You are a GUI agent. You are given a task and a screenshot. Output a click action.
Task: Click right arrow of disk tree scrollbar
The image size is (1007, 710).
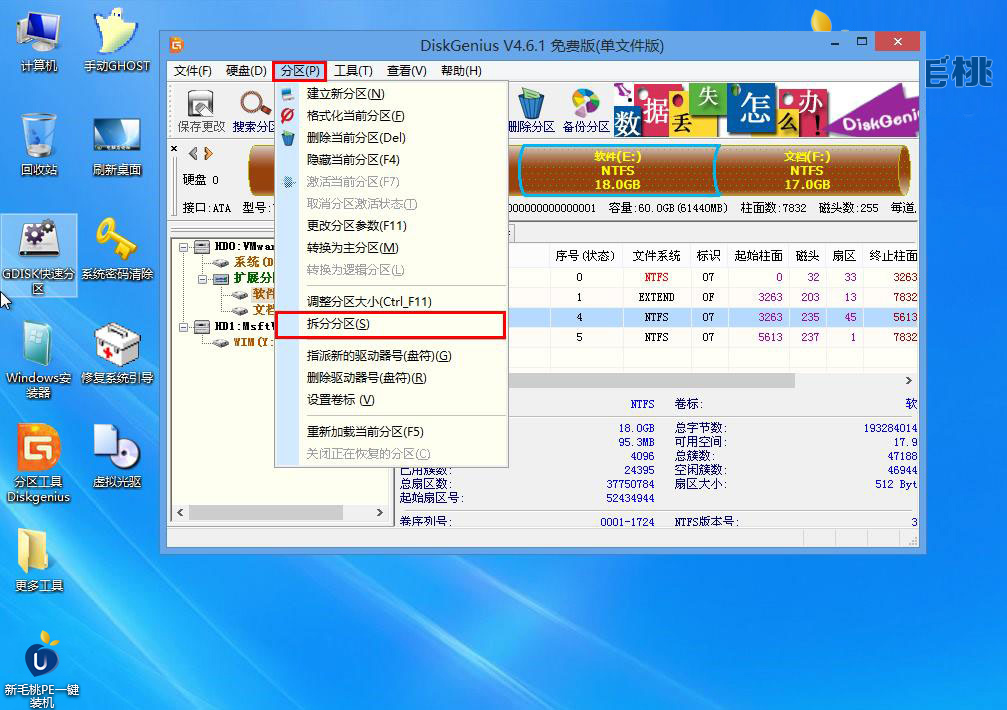pyautogui.click(x=380, y=512)
